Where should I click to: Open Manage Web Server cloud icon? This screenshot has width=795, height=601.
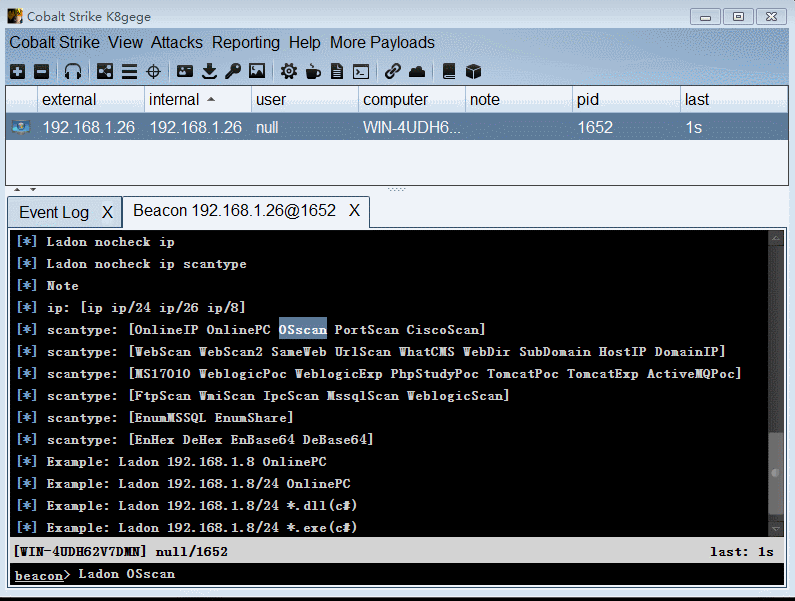pos(417,72)
